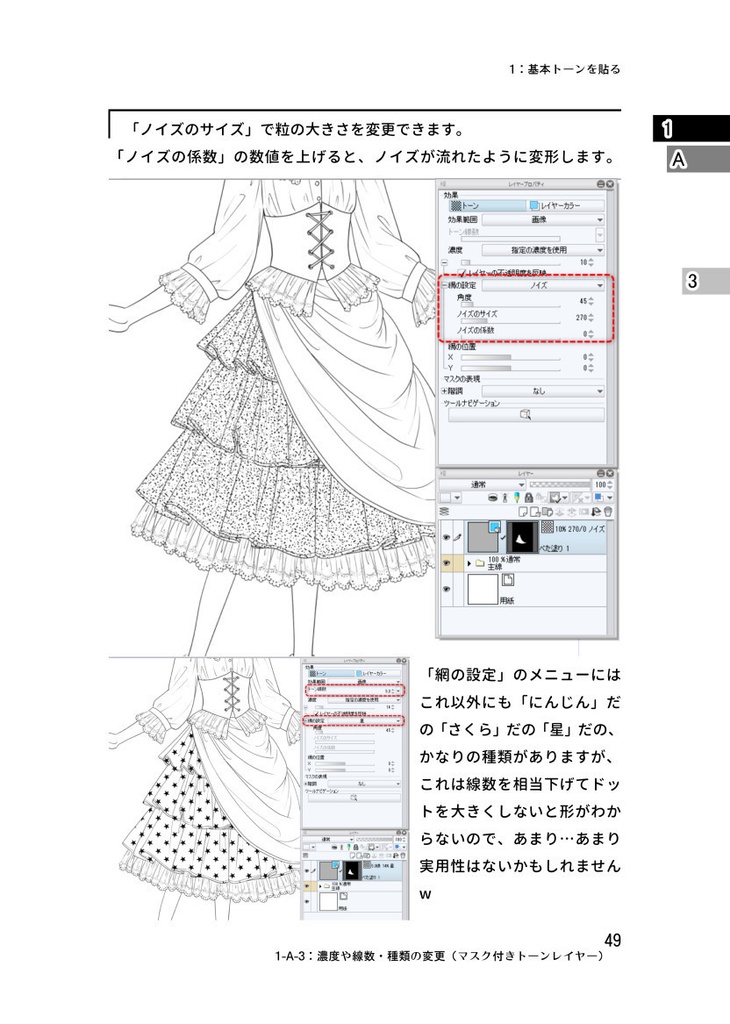Screen dimensions: 730x1024
Task: Open the 網の設定 dropdown showing ノイズ
Action: pyautogui.click(x=543, y=285)
